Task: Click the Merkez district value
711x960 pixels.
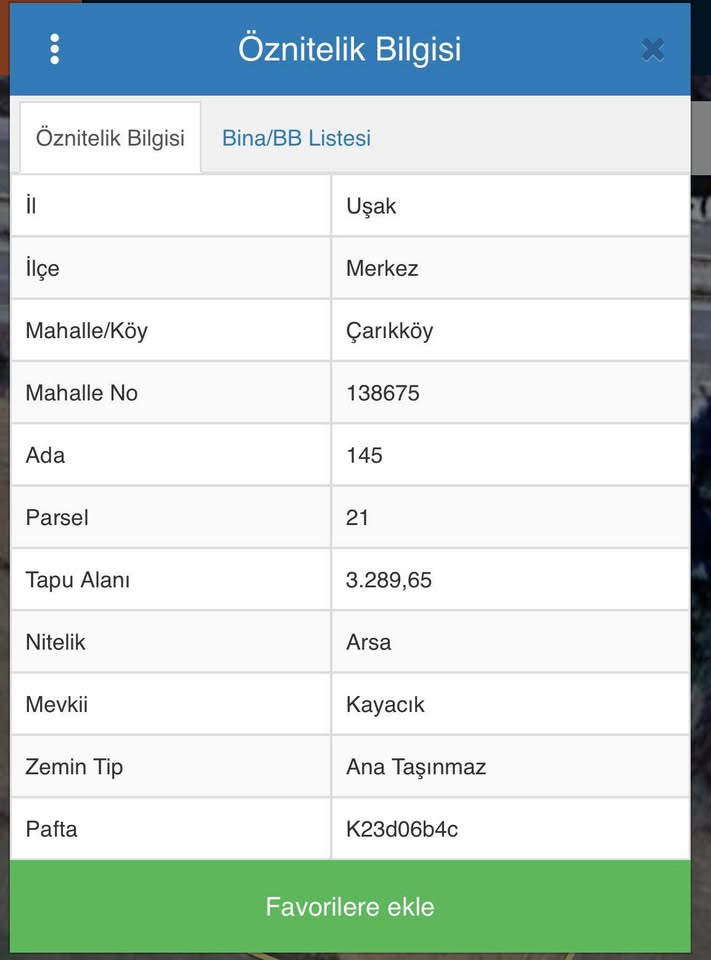Action: pyautogui.click(x=382, y=268)
